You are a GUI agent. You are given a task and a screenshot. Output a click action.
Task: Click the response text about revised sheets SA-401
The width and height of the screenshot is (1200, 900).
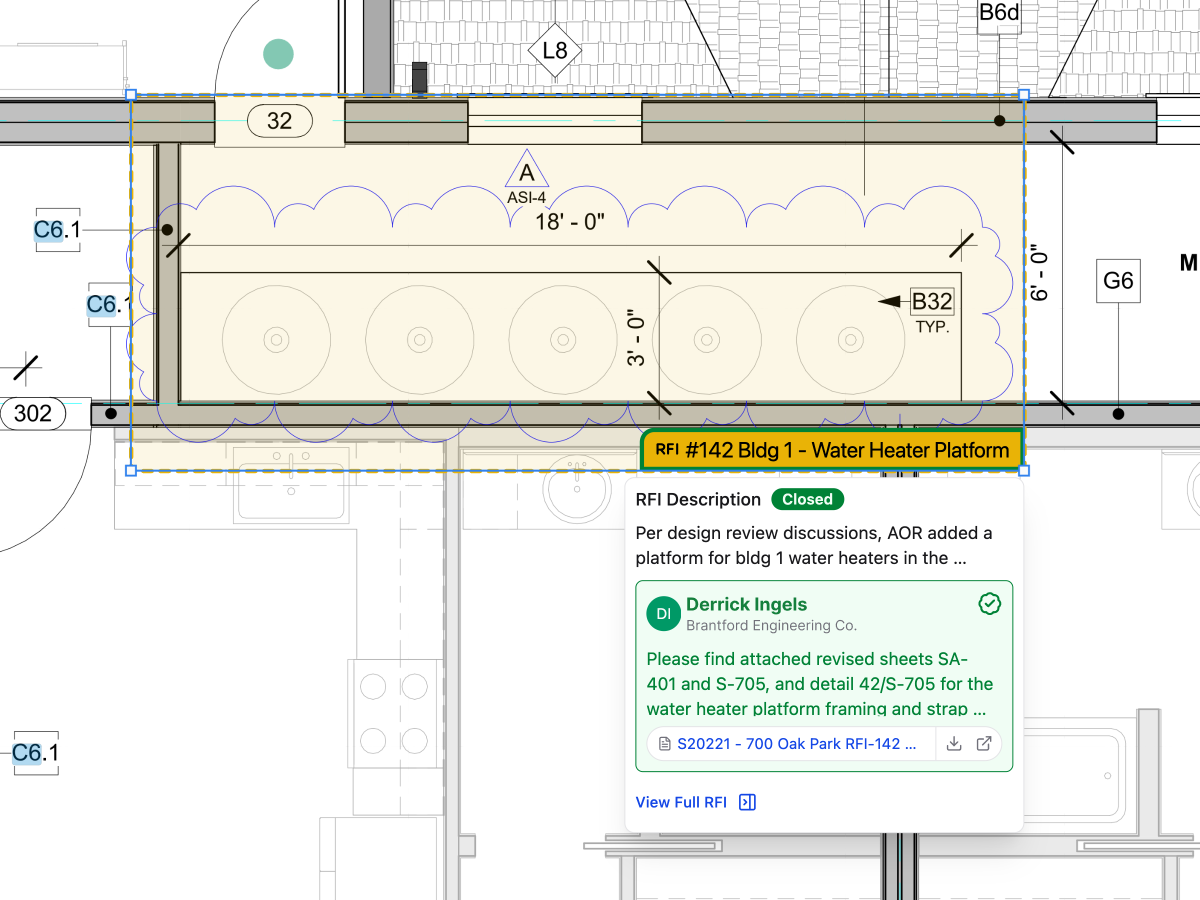coord(820,684)
